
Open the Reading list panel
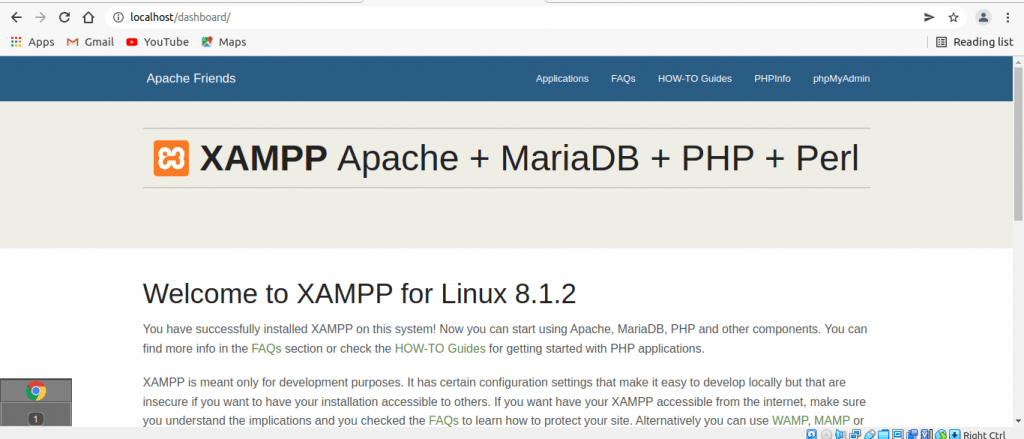point(975,42)
